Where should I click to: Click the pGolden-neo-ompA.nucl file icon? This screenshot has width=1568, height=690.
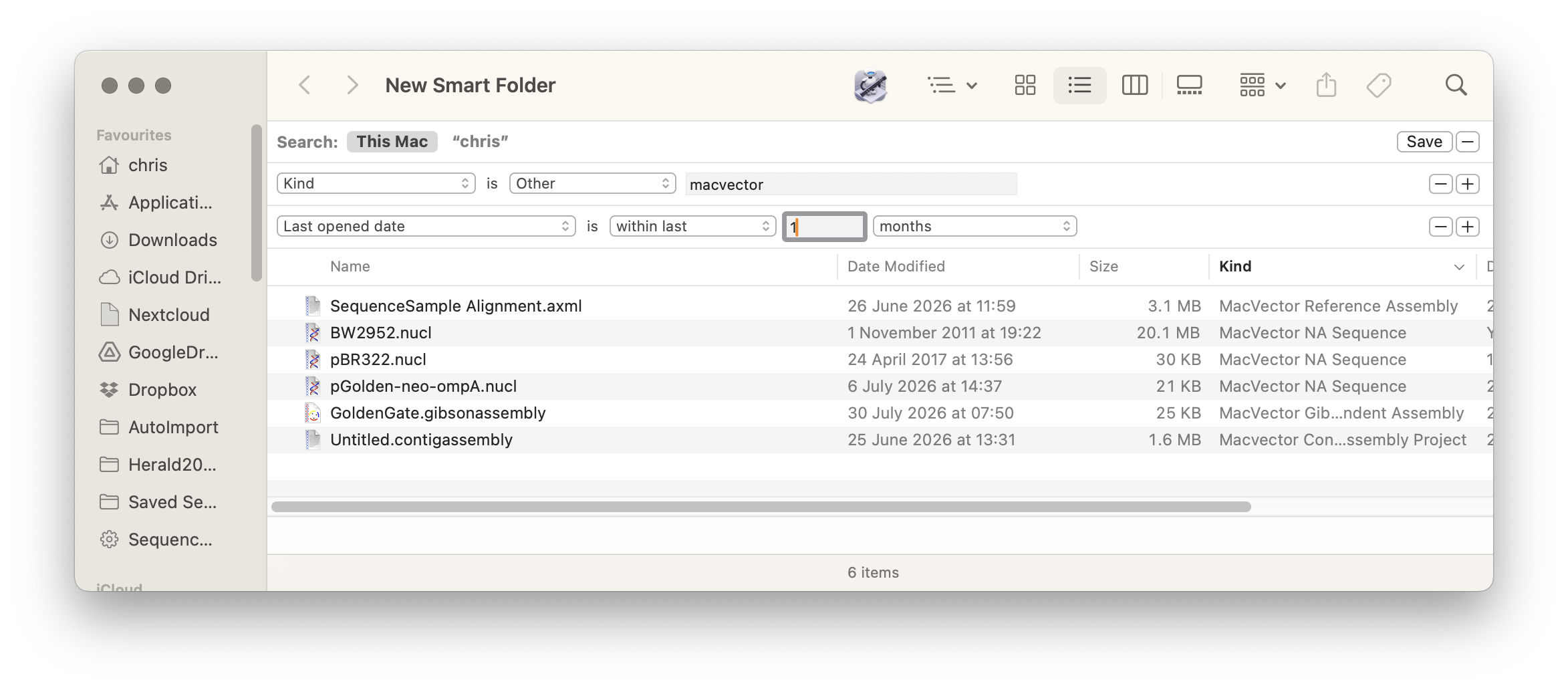coord(313,386)
